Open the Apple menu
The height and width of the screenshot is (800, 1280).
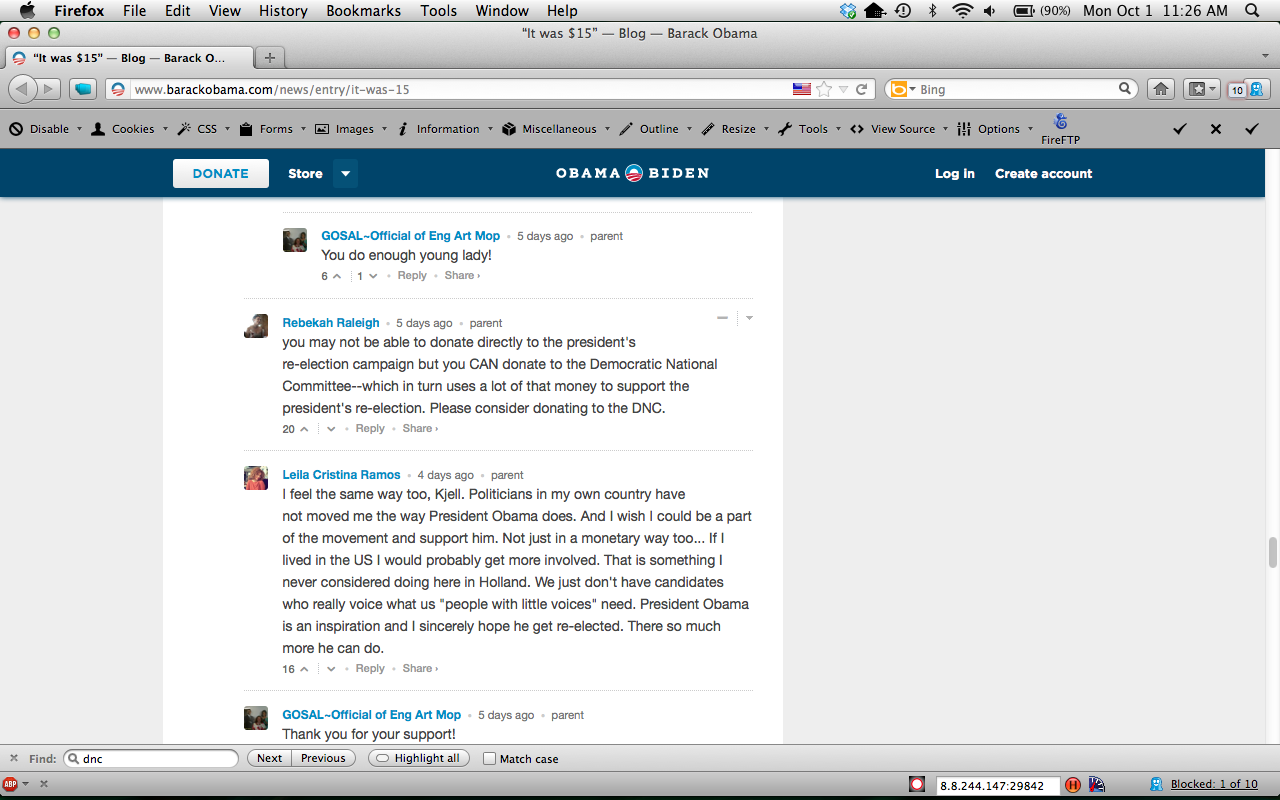pyautogui.click(x=28, y=10)
